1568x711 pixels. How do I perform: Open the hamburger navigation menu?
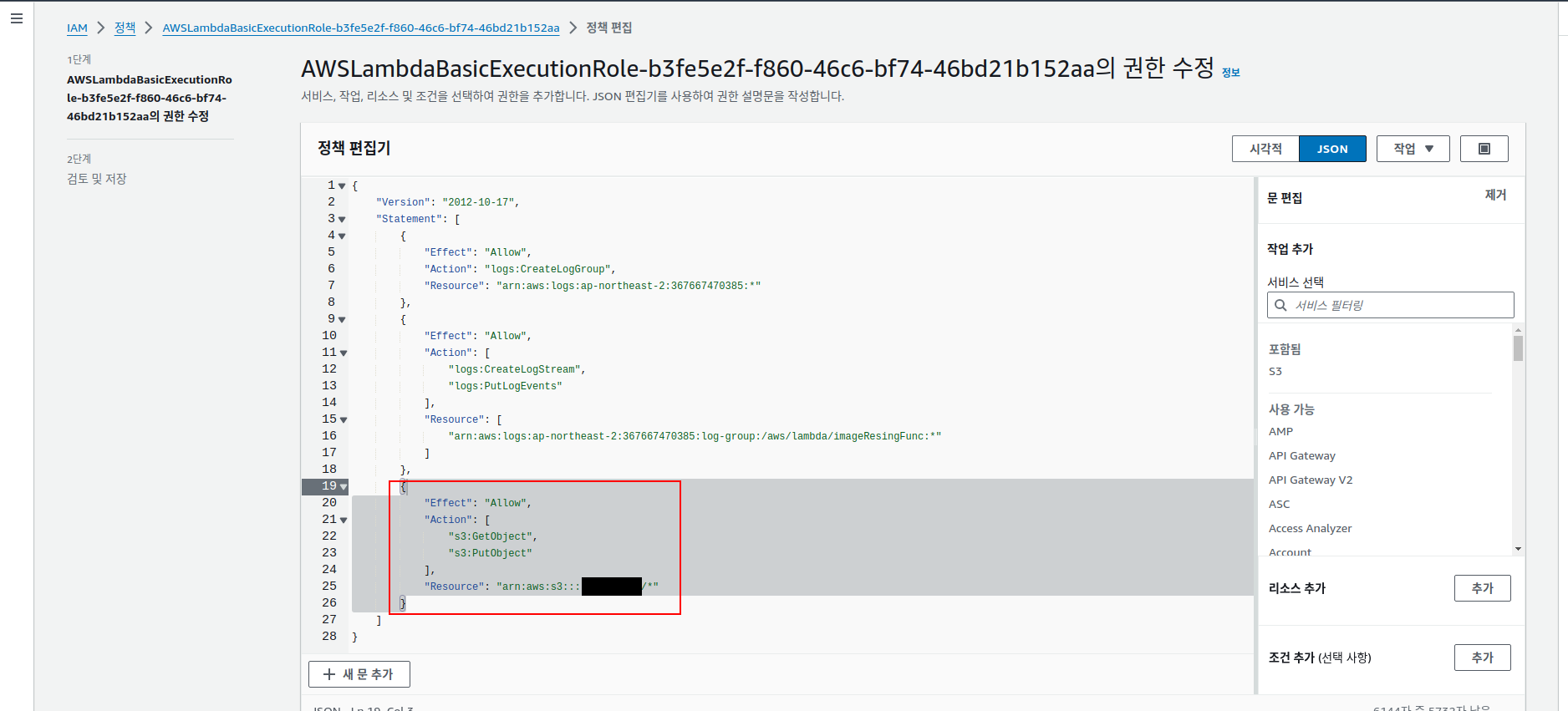point(17,18)
